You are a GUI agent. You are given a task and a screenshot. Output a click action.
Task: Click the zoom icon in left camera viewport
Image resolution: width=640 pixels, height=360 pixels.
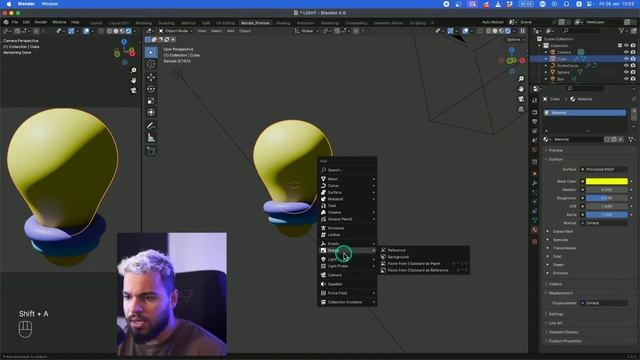click(133, 70)
